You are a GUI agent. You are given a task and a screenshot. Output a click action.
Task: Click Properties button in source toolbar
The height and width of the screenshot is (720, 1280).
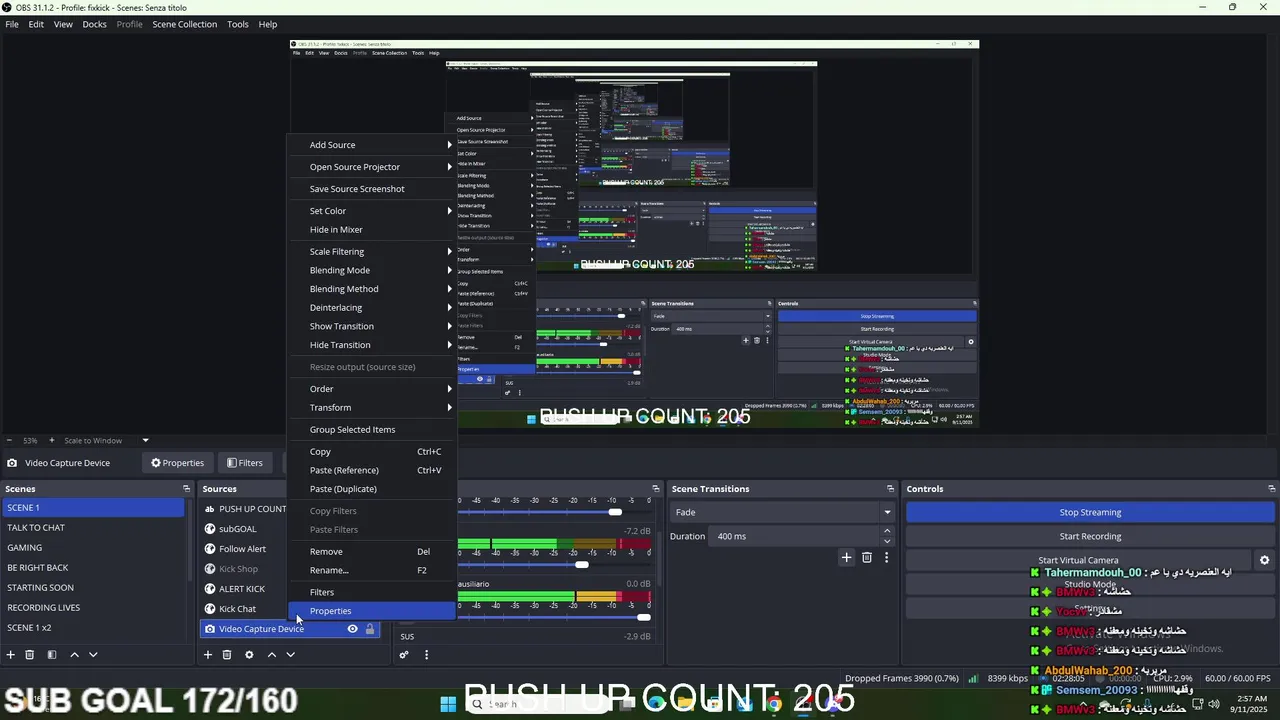[177, 463]
